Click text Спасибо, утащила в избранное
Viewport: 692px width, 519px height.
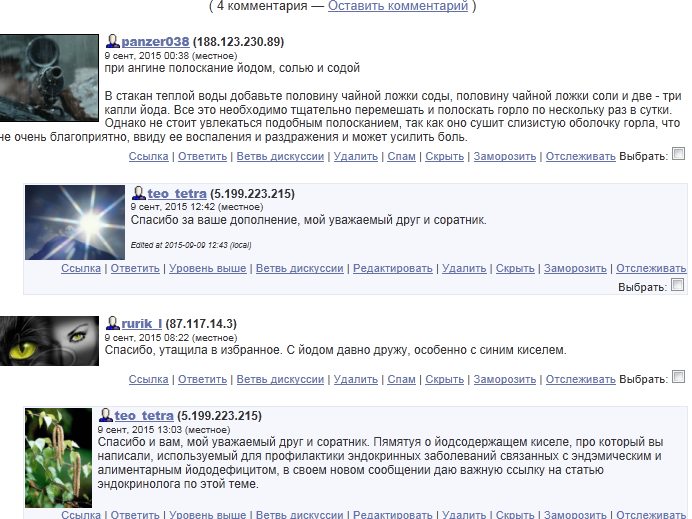pos(194,350)
